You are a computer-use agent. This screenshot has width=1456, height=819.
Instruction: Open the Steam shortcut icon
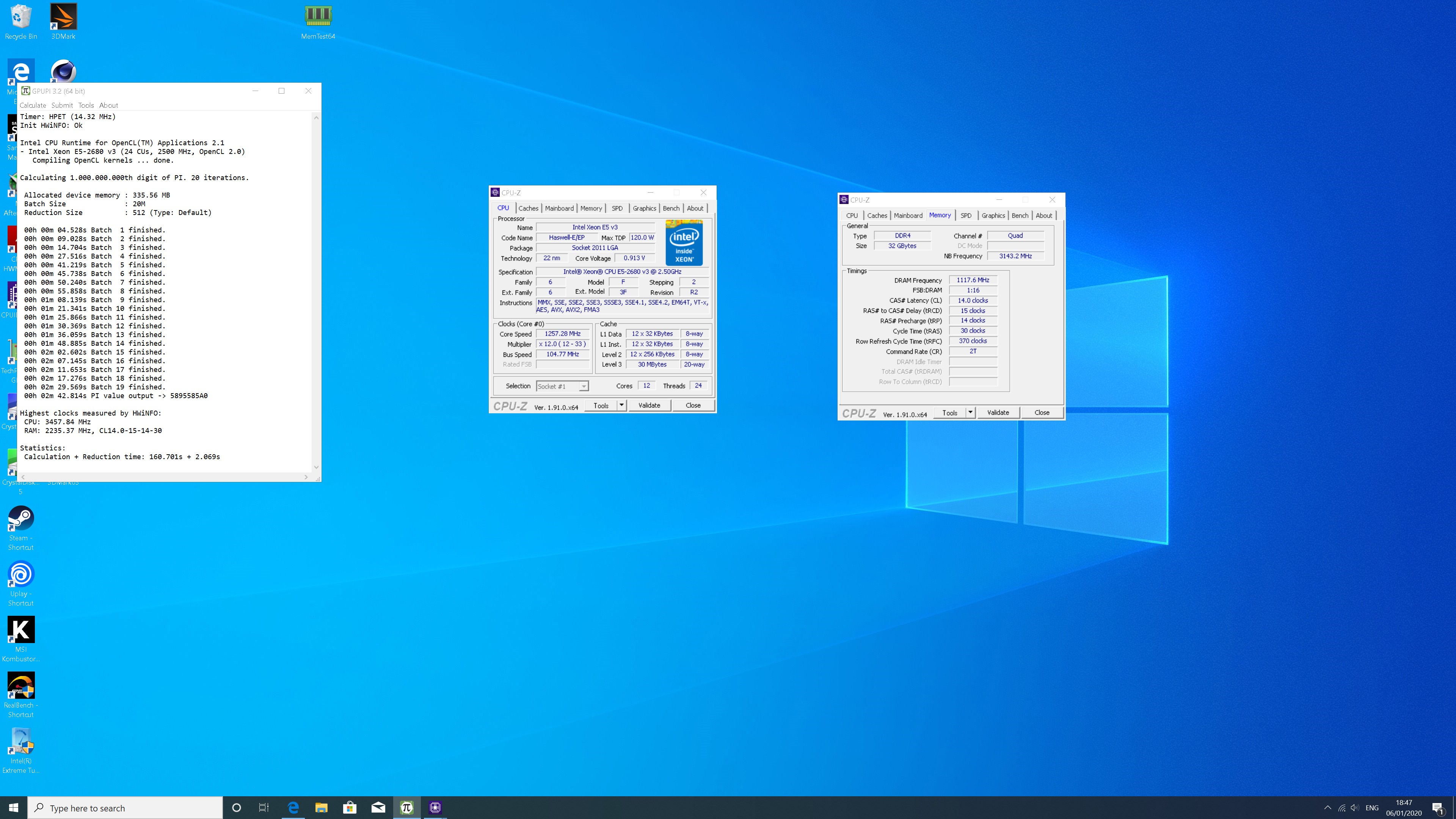point(21,527)
